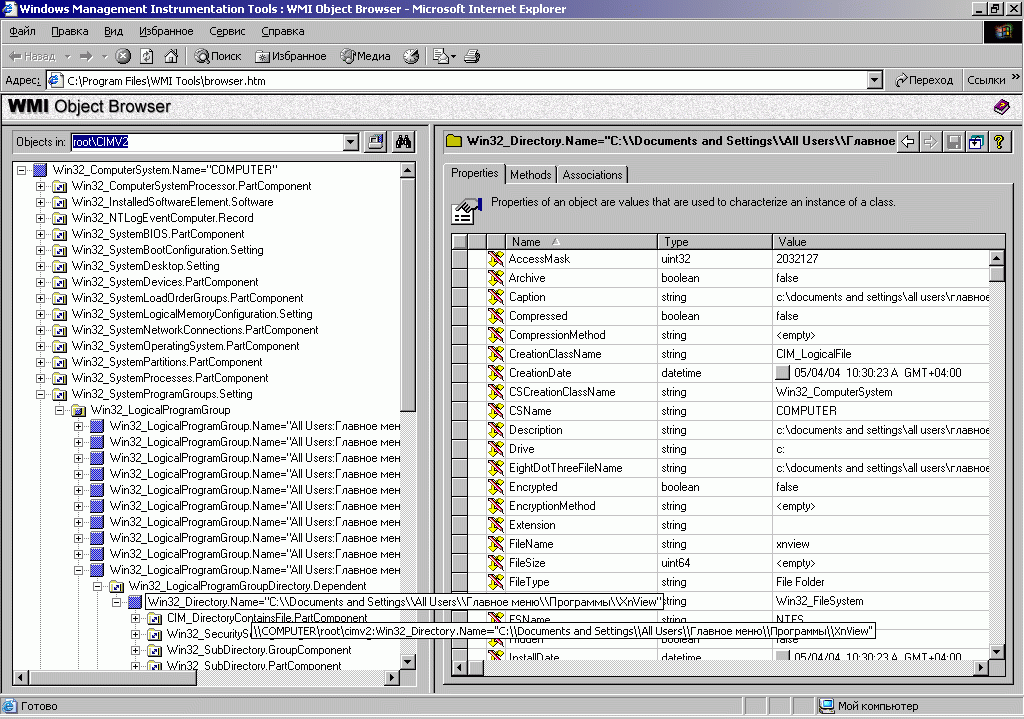Click the binoculars Find icon
The image size is (1024, 719).
[x=404, y=142]
